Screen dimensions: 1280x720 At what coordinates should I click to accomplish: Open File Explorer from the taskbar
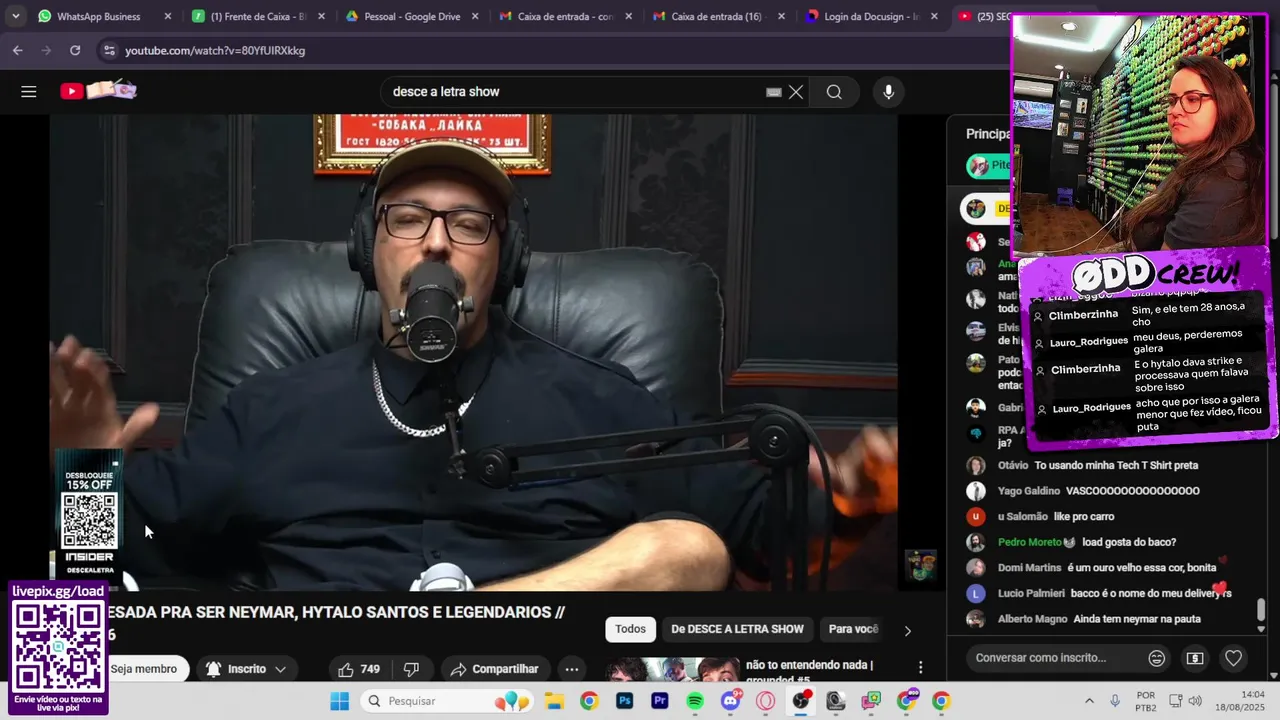[553, 701]
